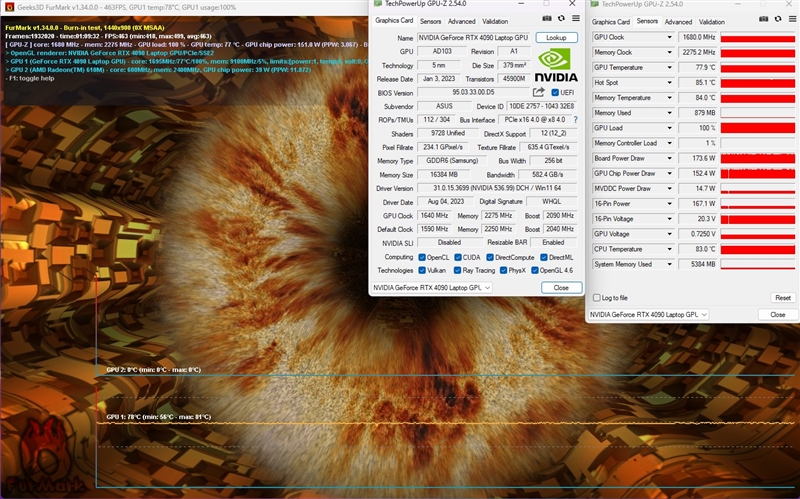Toggle the DirectML checkbox
The width and height of the screenshot is (800, 499).
(544, 257)
